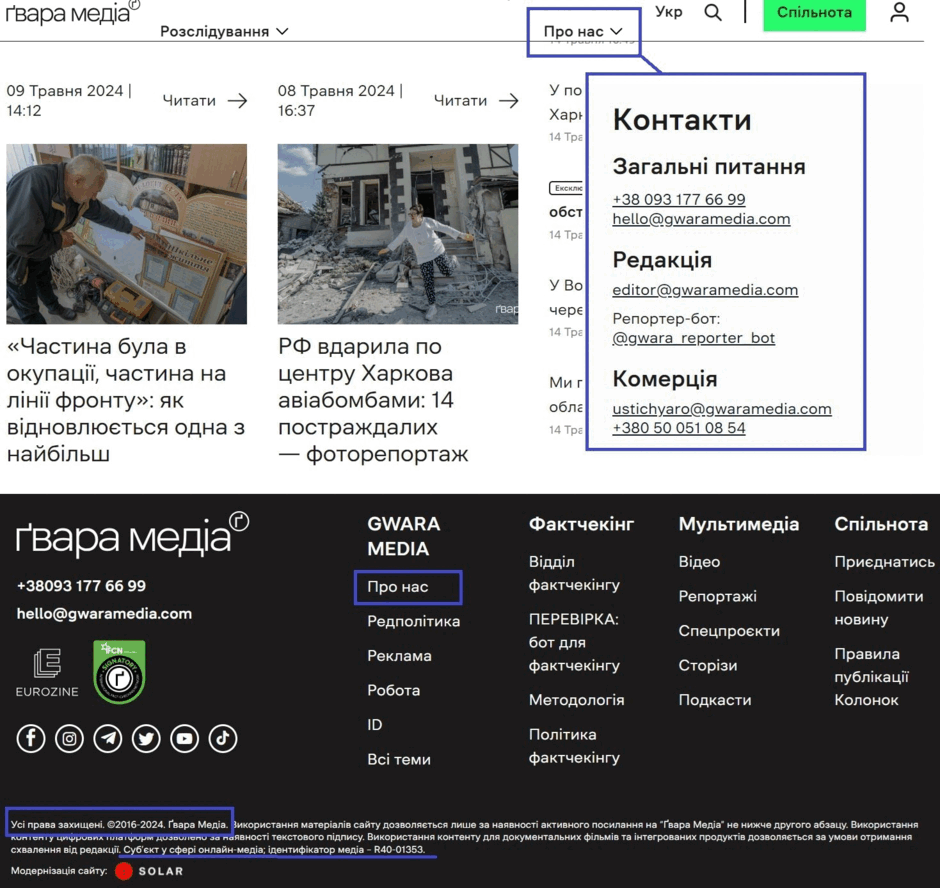The height and width of the screenshot is (888, 940).
Task: Click the Ґвара Медіа header logo
Action: (73, 12)
